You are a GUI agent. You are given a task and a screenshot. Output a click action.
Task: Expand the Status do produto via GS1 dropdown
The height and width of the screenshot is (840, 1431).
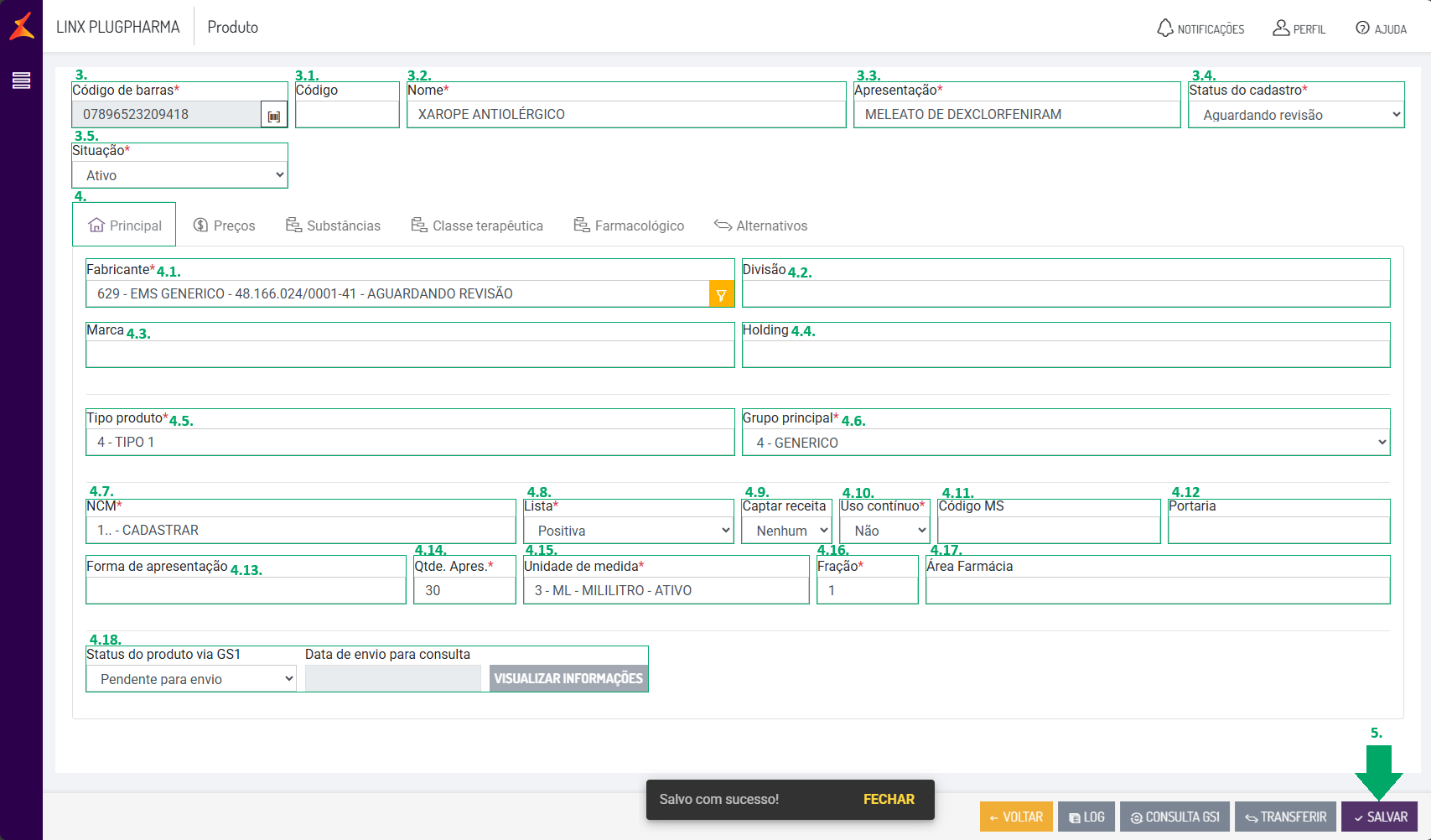click(x=191, y=679)
